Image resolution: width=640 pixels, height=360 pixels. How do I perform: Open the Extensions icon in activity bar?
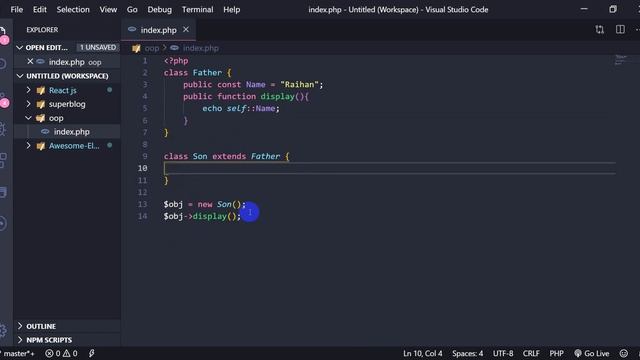[3, 160]
